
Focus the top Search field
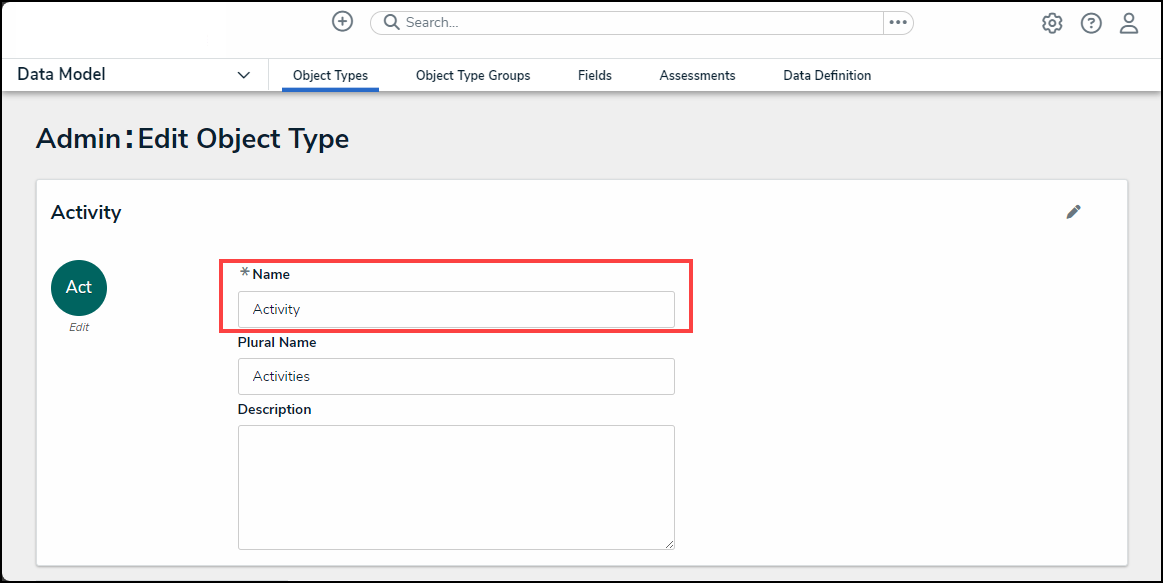[640, 22]
